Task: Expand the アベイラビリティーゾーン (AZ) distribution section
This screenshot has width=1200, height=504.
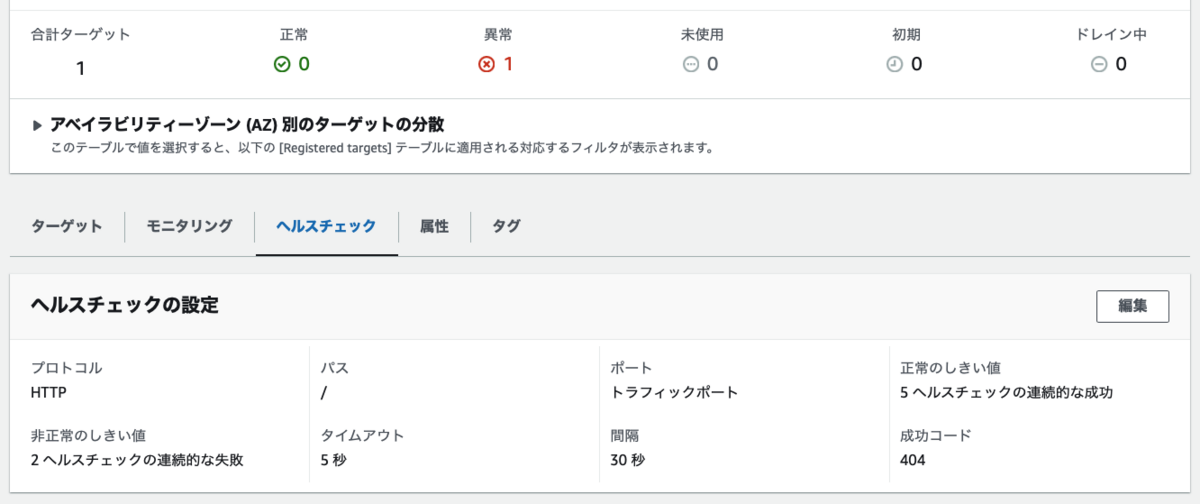Action: click(38, 125)
